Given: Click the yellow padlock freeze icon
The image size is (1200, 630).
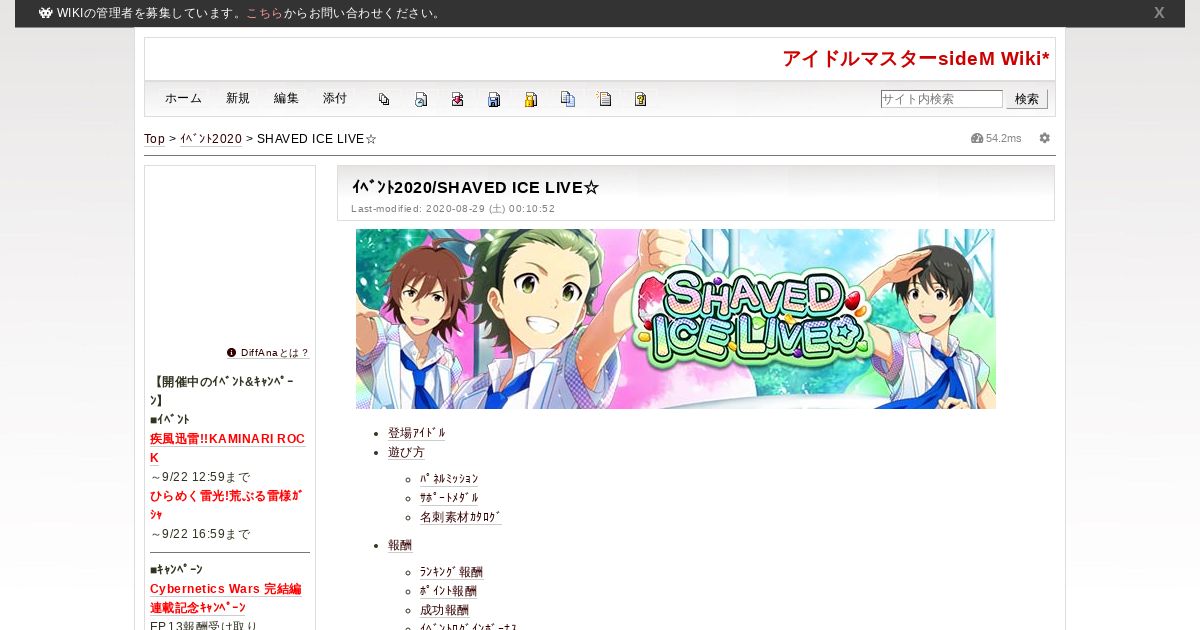Looking at the screenshot, I should (531, 99).
